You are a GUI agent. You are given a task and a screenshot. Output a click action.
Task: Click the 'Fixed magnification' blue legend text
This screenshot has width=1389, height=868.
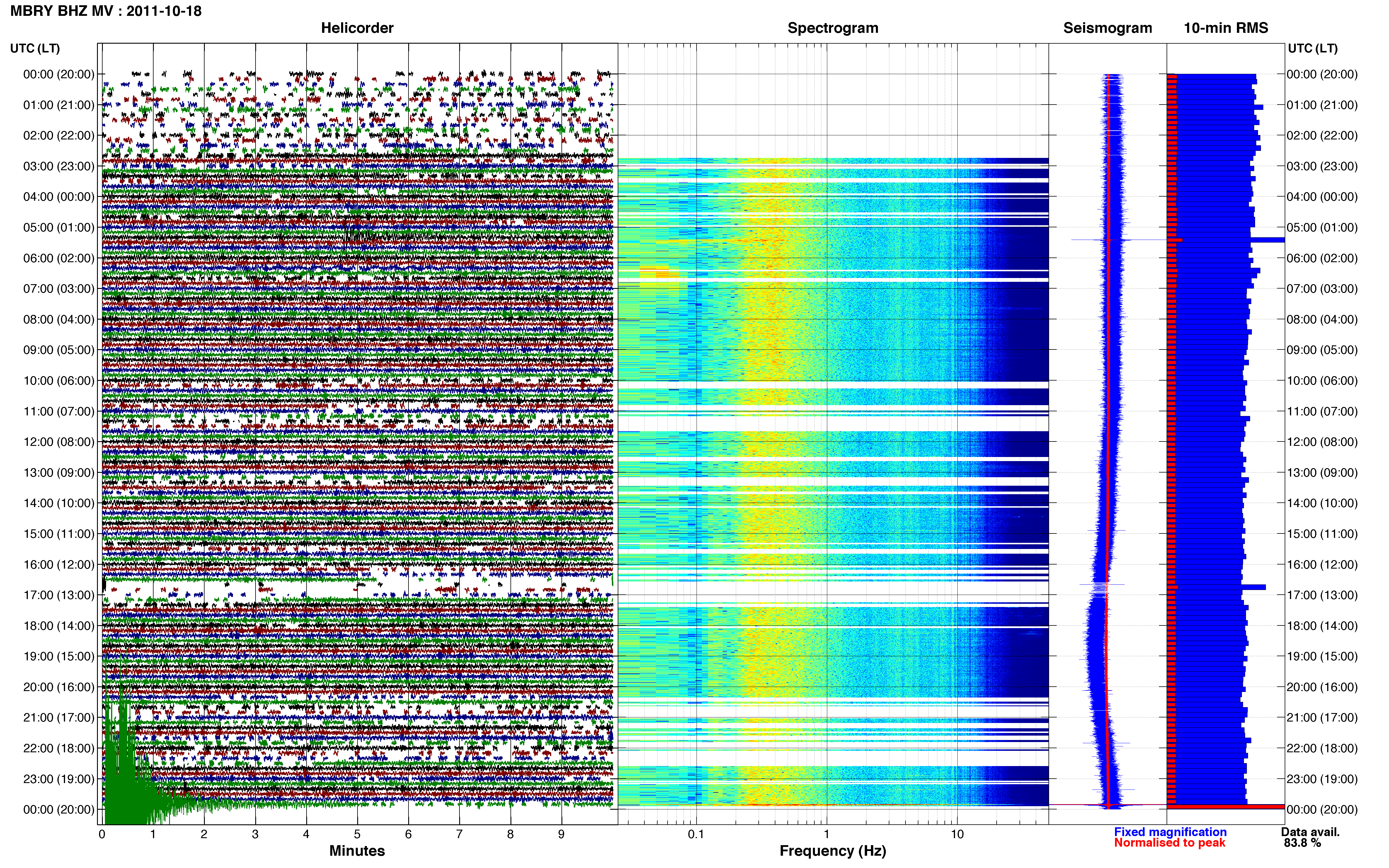pyautogui.click(x=1170, y=832)
